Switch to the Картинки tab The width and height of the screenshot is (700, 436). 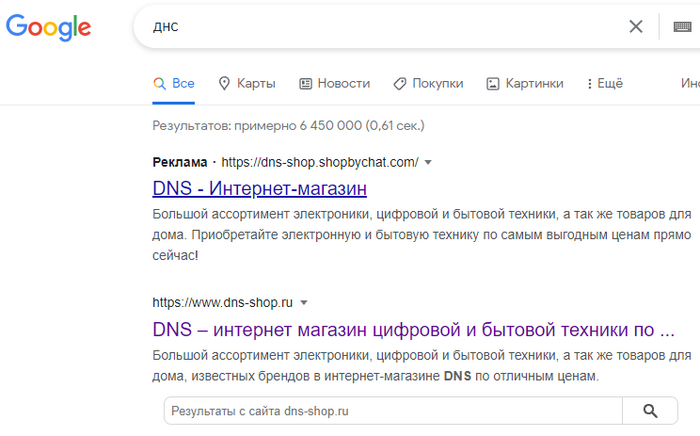coord(525,83)
